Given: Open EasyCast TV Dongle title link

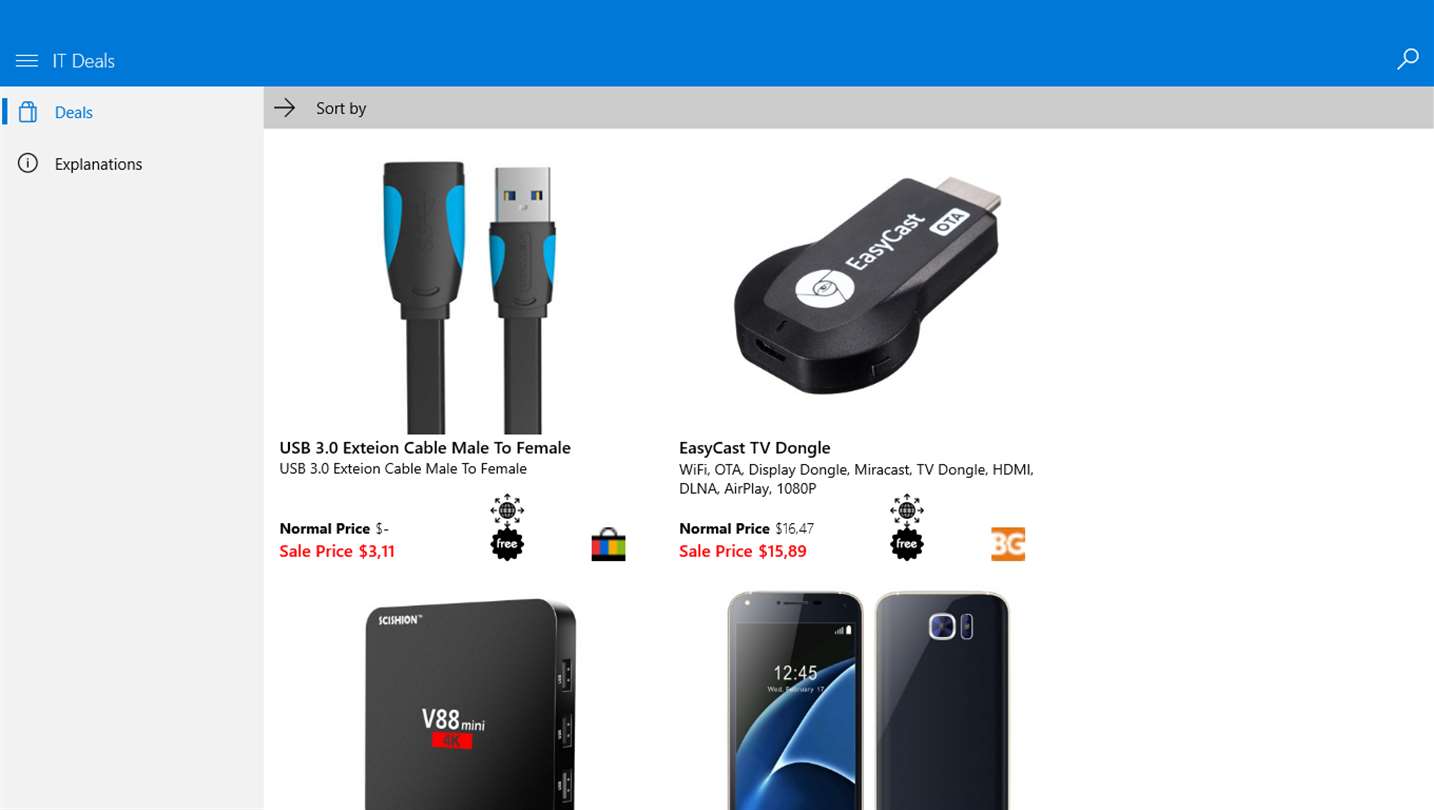Looking at the screenshot, I should coord(755,448).
